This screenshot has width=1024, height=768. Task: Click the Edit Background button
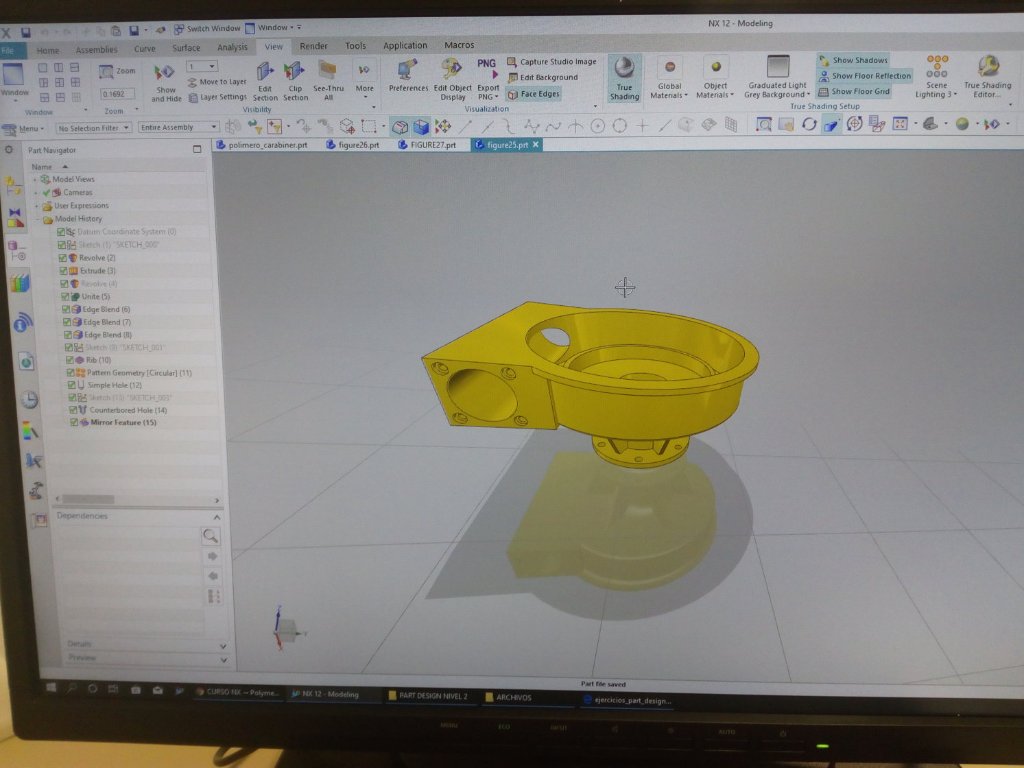[543, 77]
